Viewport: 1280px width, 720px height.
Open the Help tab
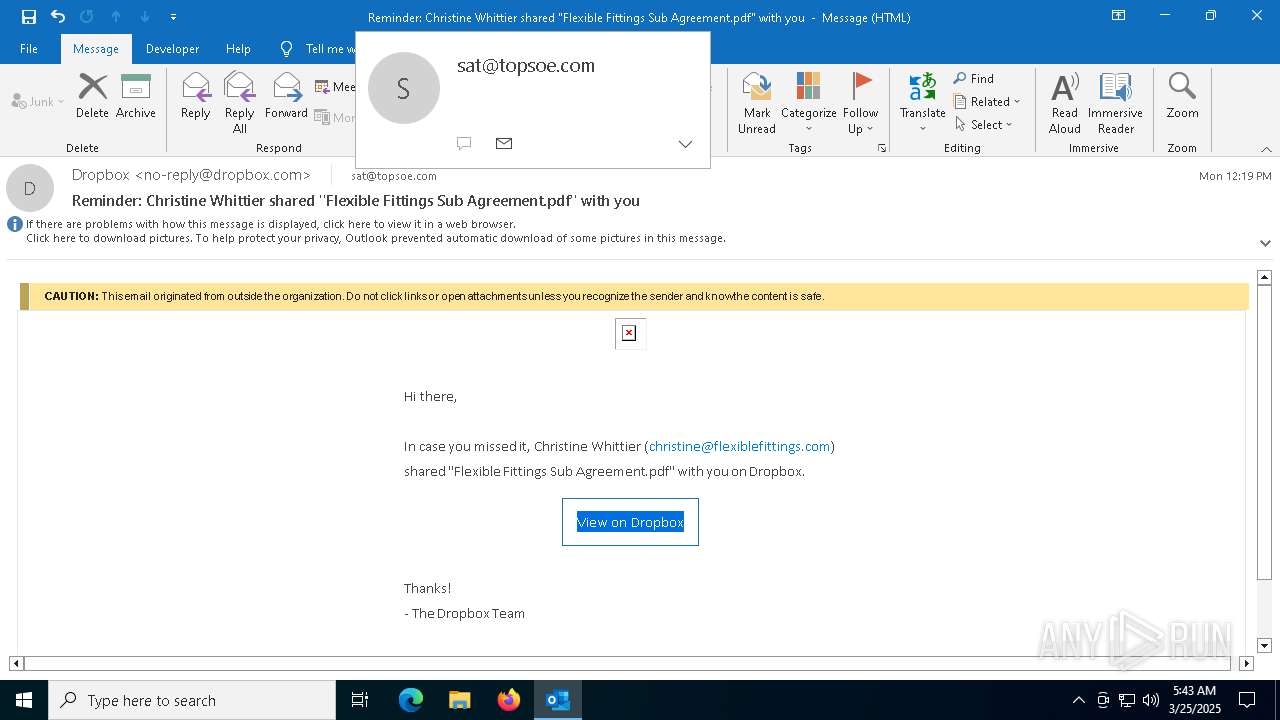[238, 48]
